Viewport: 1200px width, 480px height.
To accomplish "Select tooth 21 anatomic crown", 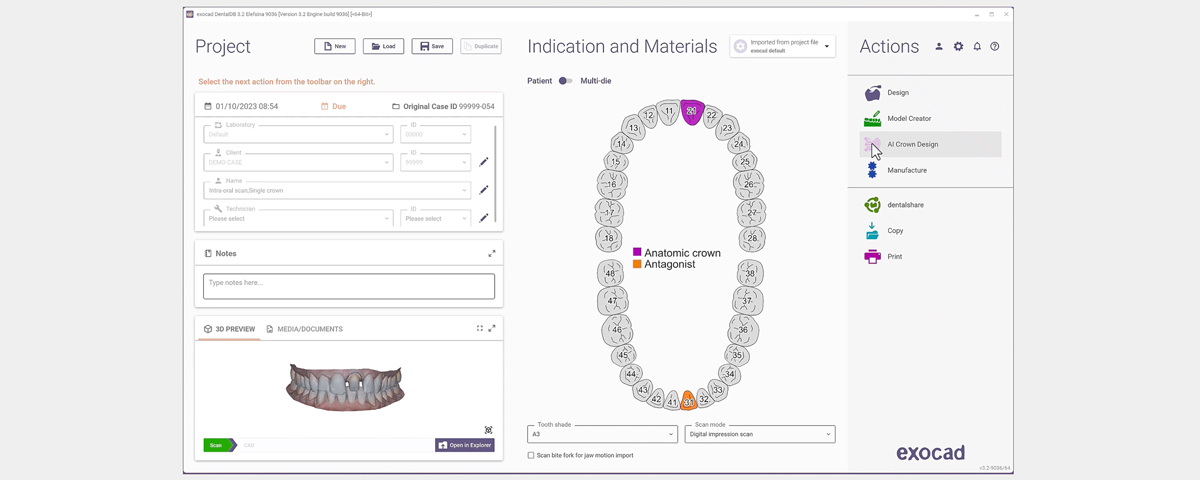I will click(691, 111).
